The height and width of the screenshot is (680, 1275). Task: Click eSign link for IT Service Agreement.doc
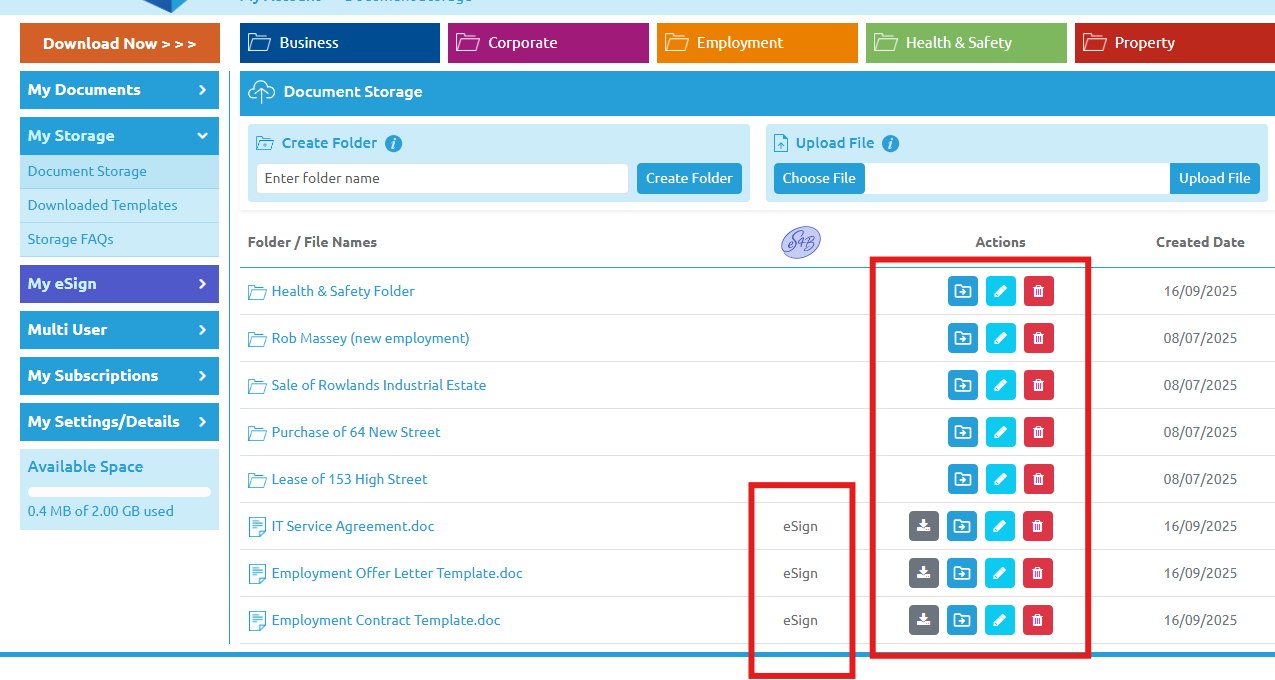[800, 526]
